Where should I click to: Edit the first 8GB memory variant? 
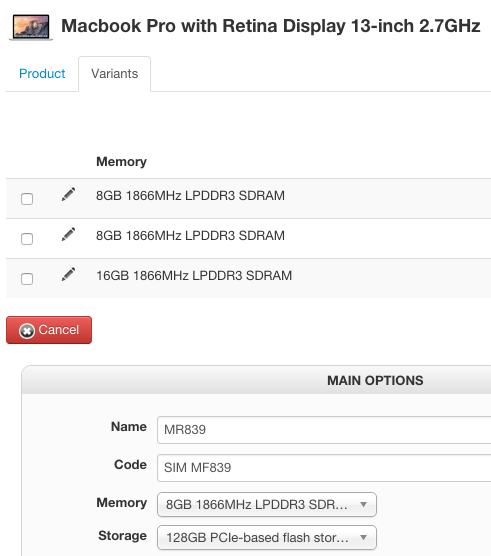tap(68, 194)
